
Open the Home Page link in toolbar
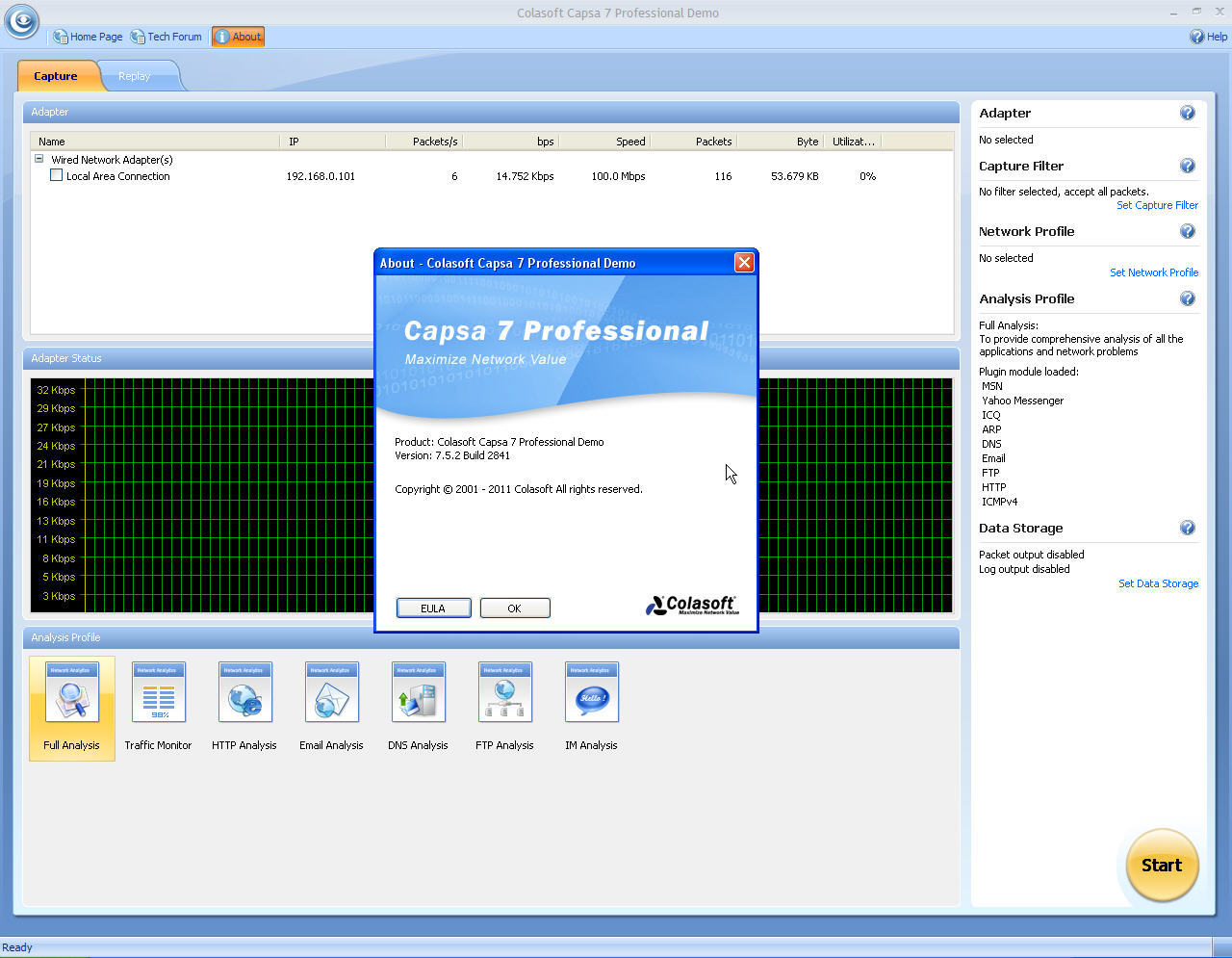click(88, 37)
